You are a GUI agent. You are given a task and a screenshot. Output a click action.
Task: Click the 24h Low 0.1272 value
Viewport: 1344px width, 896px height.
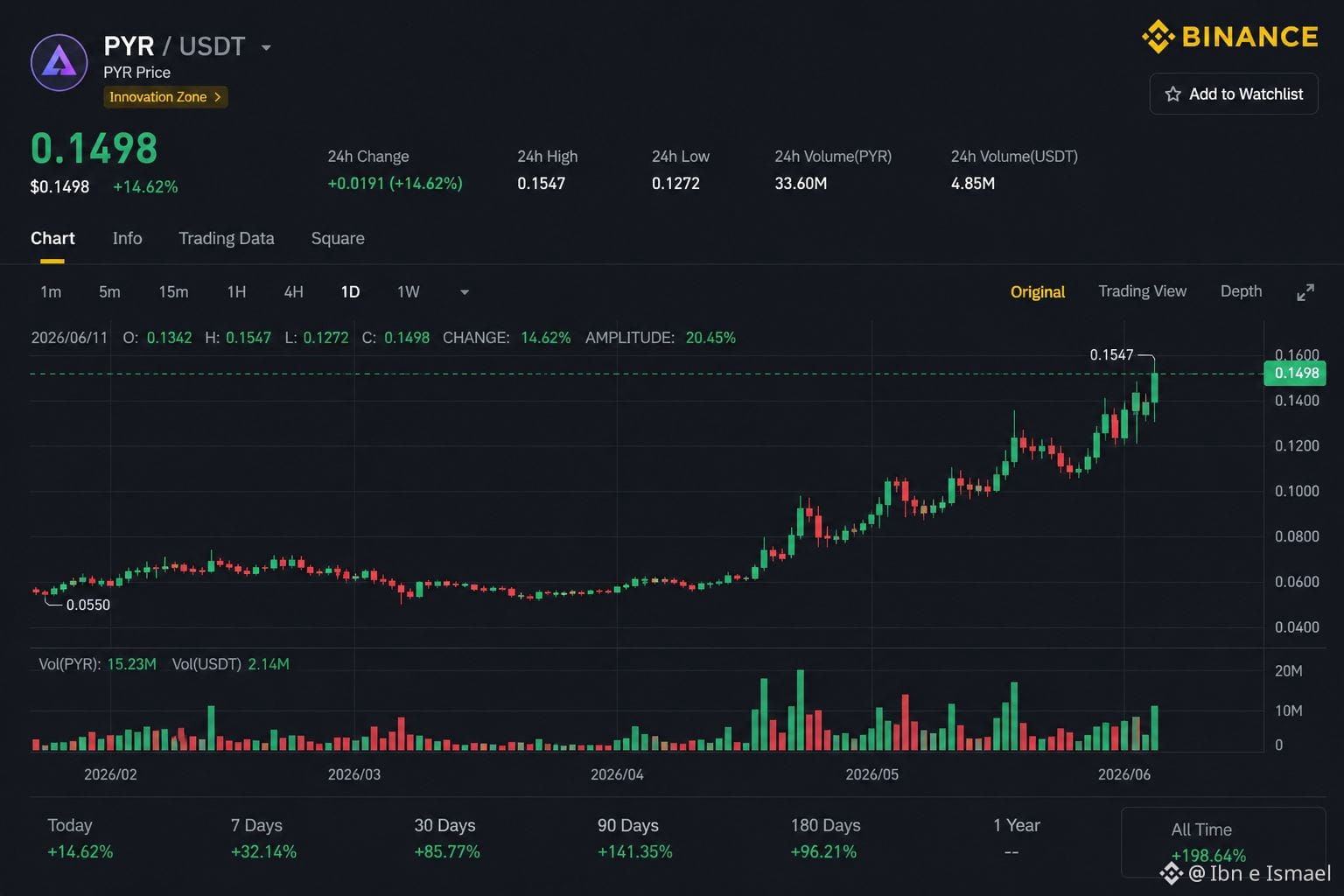[675, 183]
